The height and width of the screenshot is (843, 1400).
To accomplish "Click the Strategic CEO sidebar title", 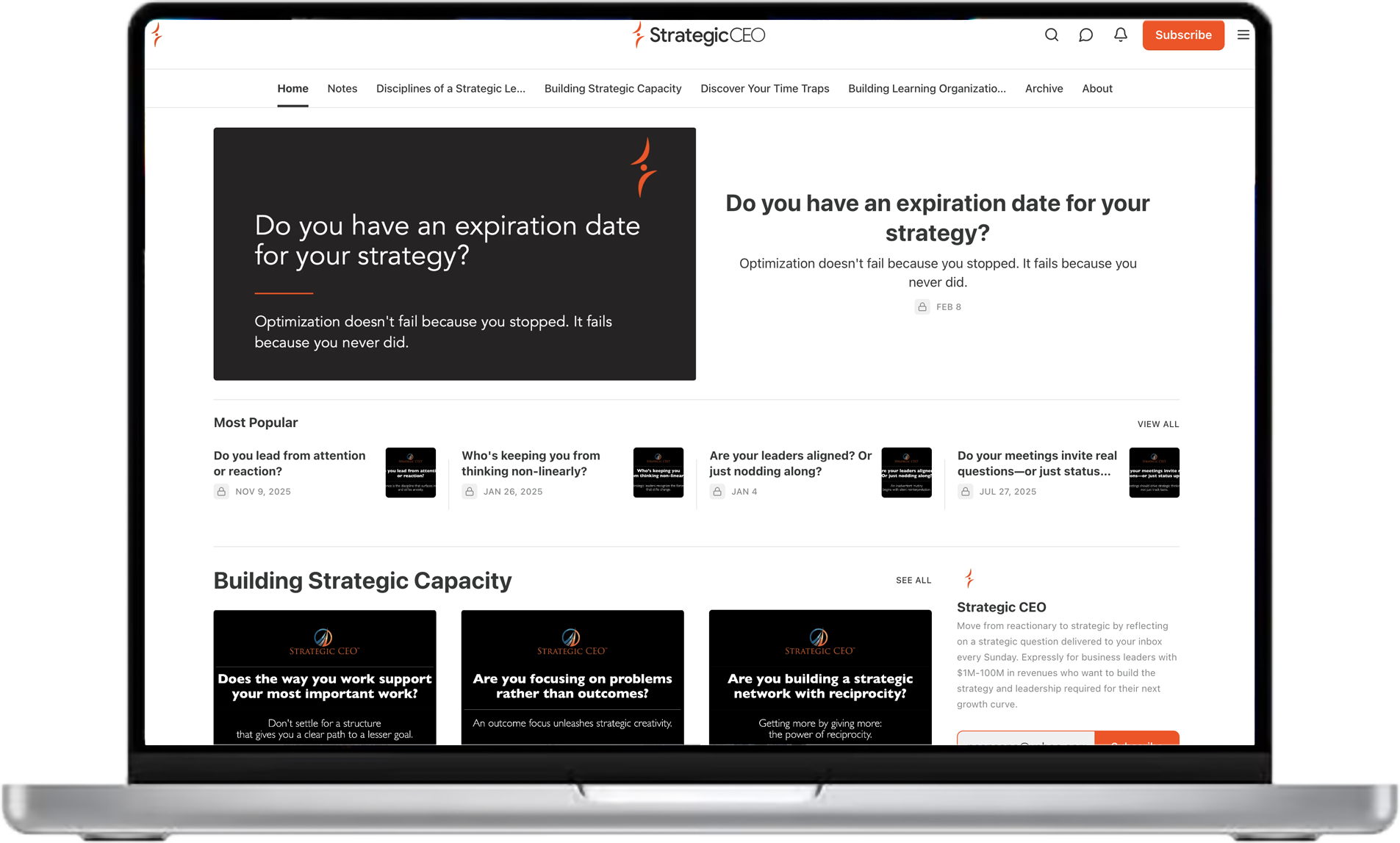I will [1001, 607].
